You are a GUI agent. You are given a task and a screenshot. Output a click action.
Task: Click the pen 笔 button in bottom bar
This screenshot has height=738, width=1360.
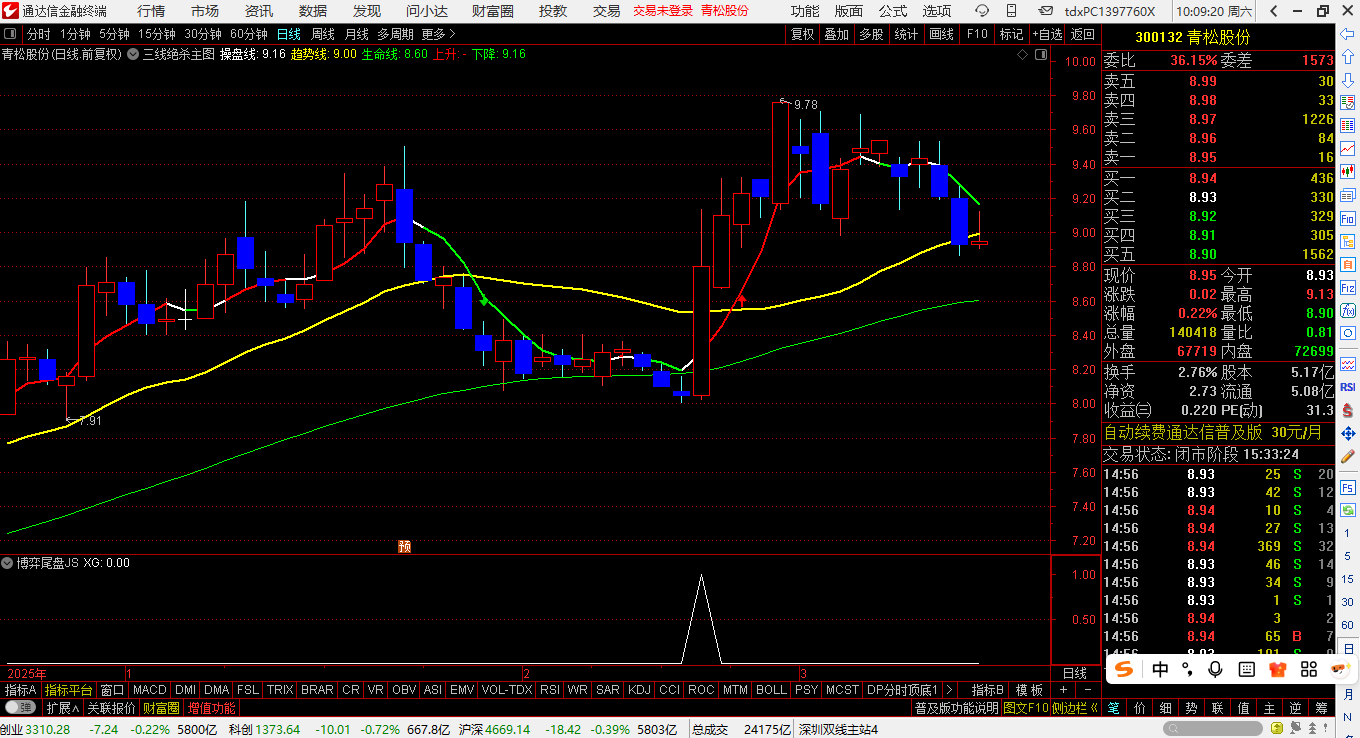1113,707
